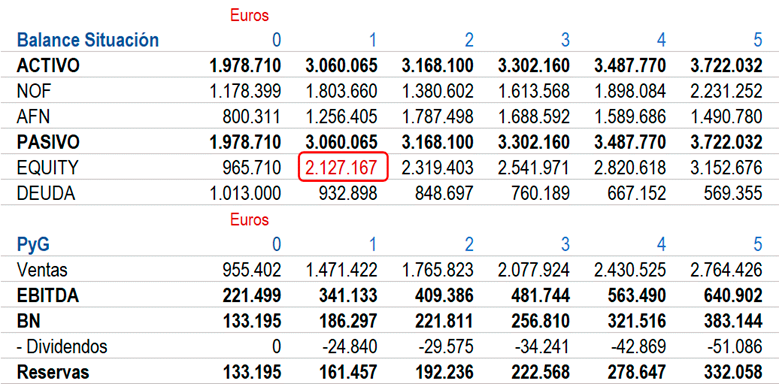Select the highlighted EQUITY value 2.127.167
Viewport: 779px width, 384px height.
pyautogui.click(x=343, y=168)
